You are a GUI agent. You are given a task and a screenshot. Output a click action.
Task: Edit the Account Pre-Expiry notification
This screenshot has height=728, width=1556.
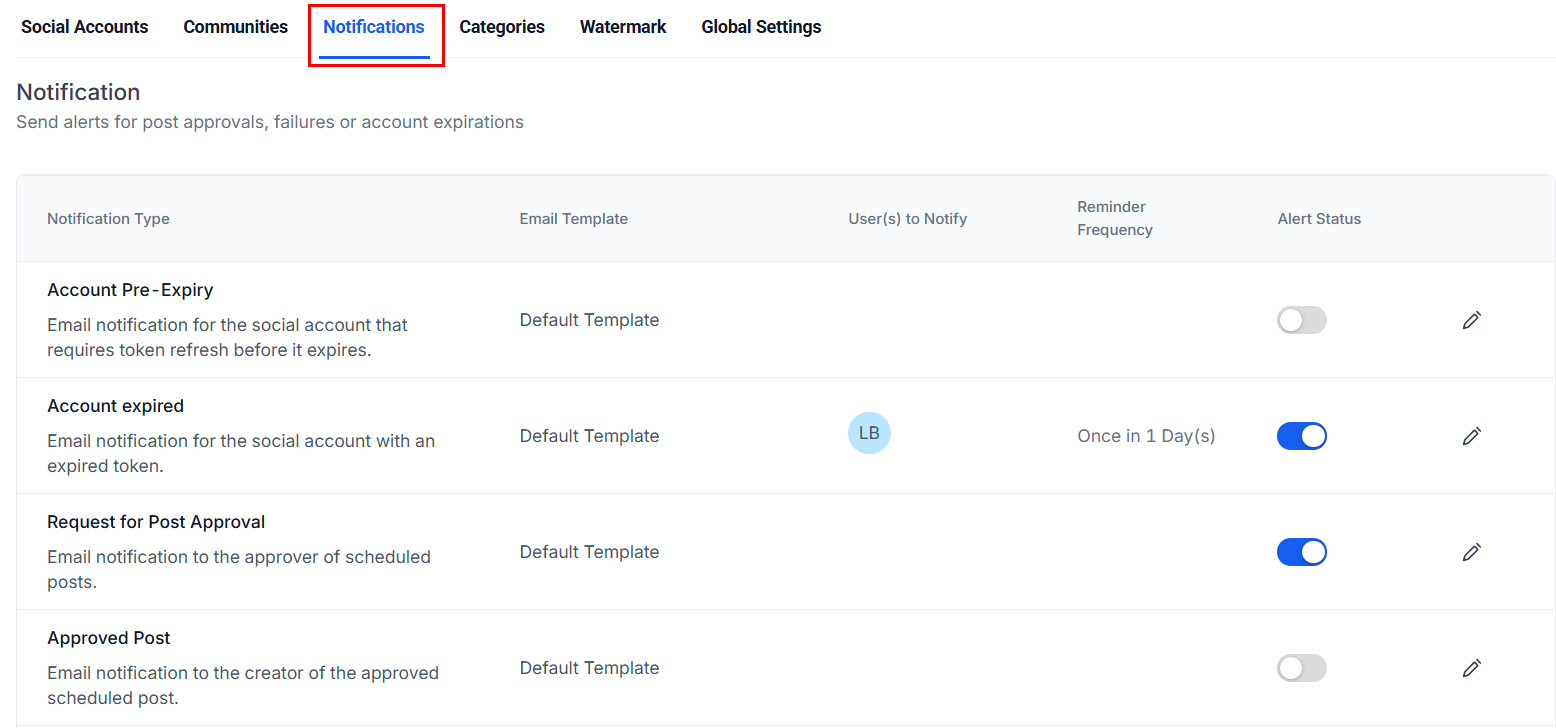pyautogui.click(x=1471, y=320)
